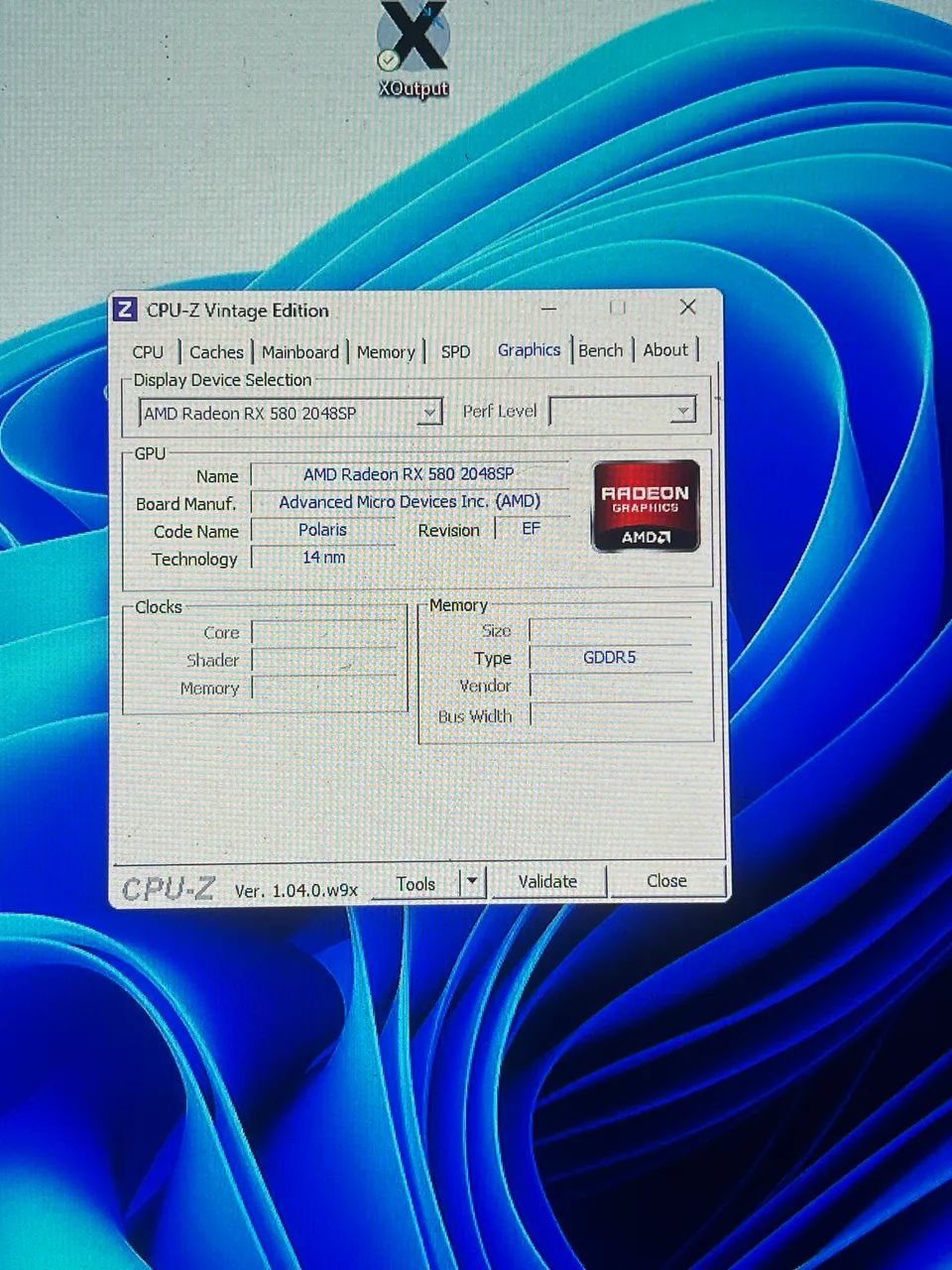Screen dimensions: 952x1270
Task: Click the Revision value EF
Action: click(532, 529)
